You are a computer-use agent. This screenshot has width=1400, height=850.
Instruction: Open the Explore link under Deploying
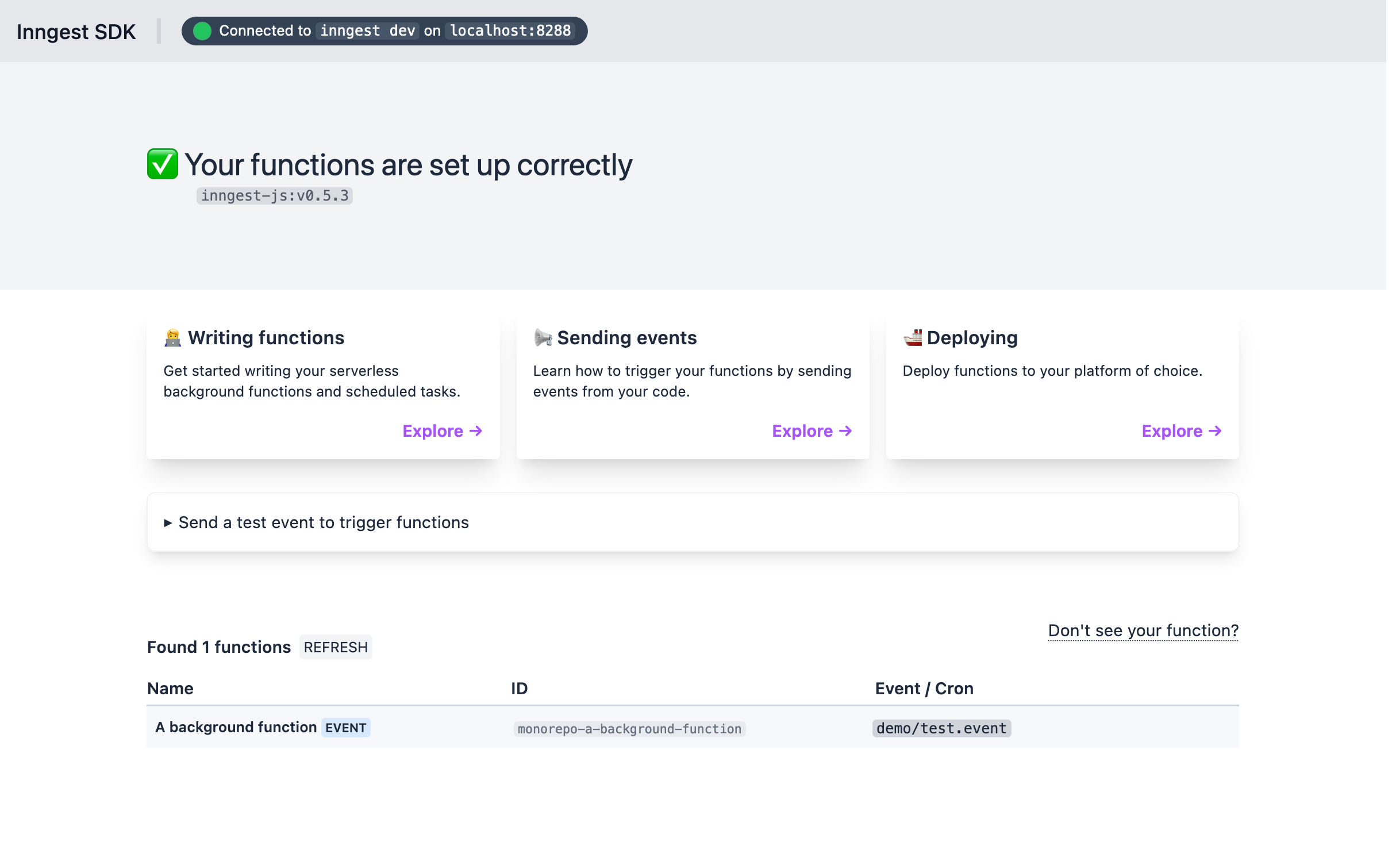tap(1181, 431)
